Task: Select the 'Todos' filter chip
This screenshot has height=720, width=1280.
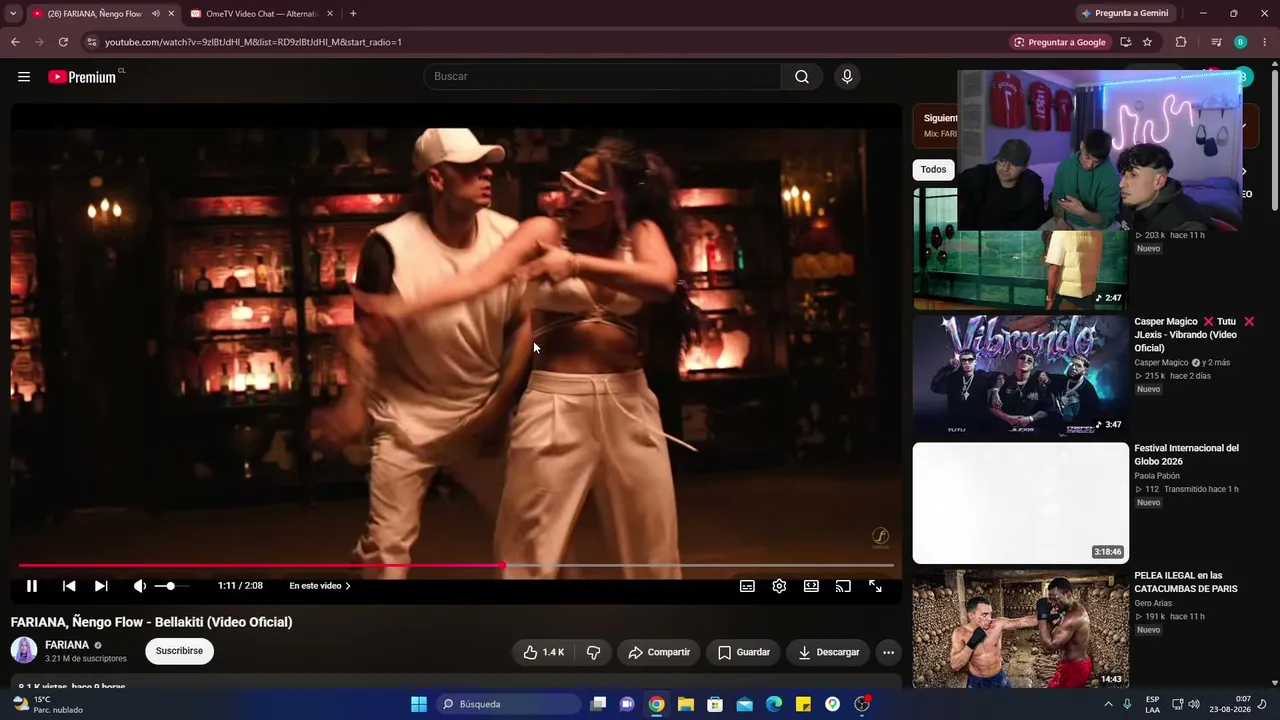Action: (933, 170)
